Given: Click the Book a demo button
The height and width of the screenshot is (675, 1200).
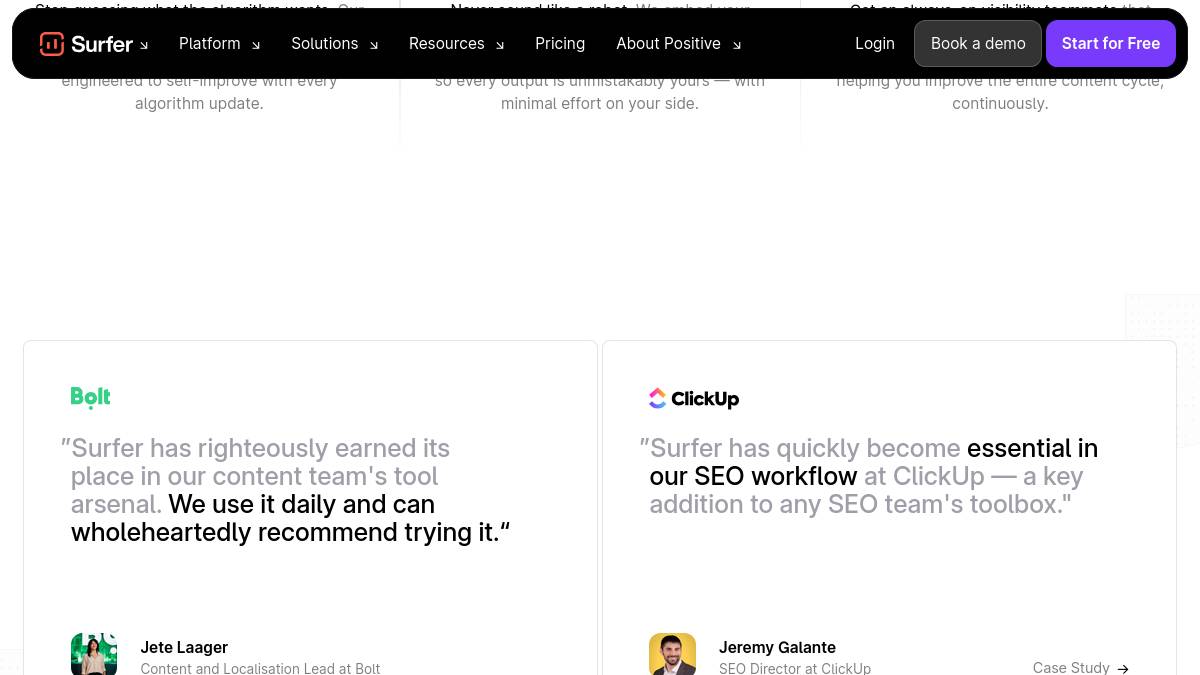Looking at the screenshot, I should point(978,44).
